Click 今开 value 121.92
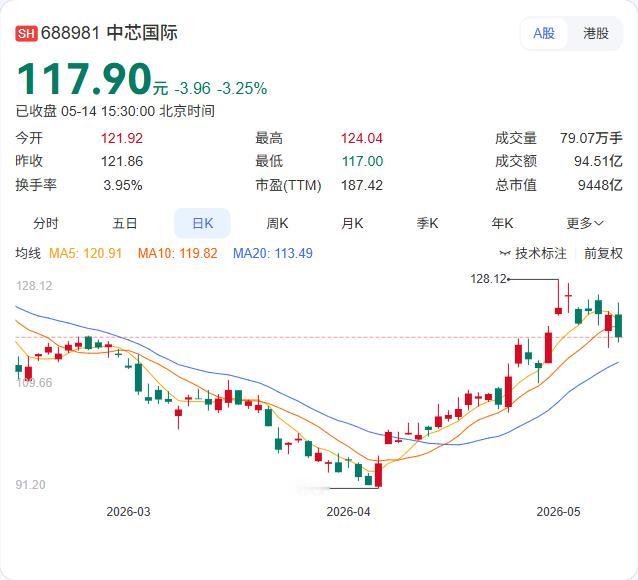This screenshot has width=638, height=580. click(x=122, y=138)
